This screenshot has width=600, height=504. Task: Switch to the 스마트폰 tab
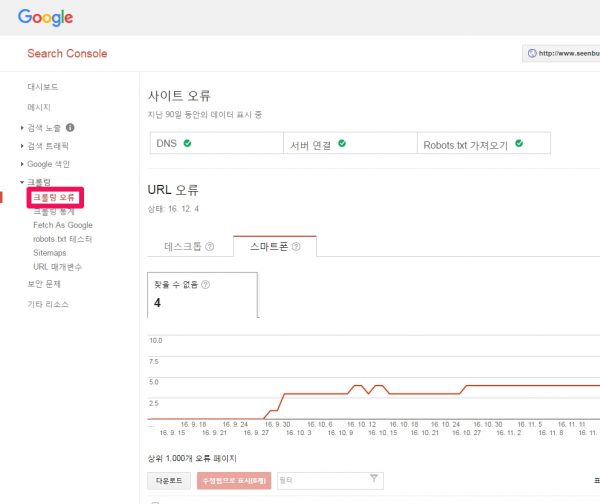coord(275,246)
